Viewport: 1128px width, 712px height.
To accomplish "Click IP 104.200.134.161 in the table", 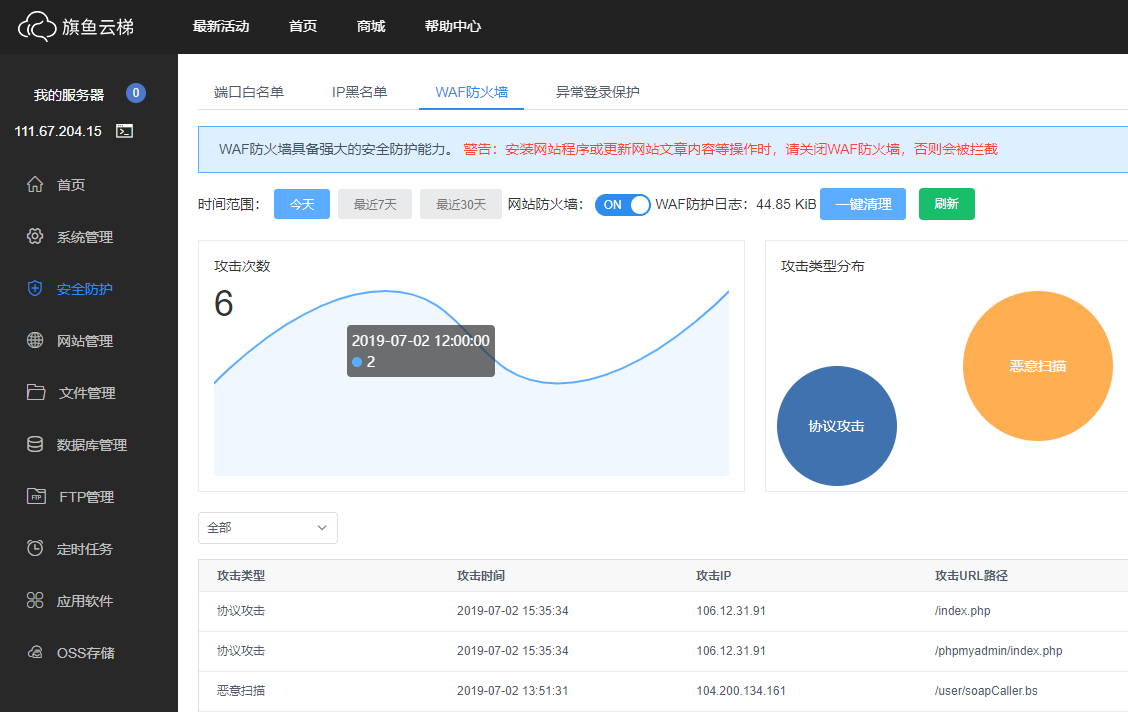I will pyautogui.click(x=741, y=690).
